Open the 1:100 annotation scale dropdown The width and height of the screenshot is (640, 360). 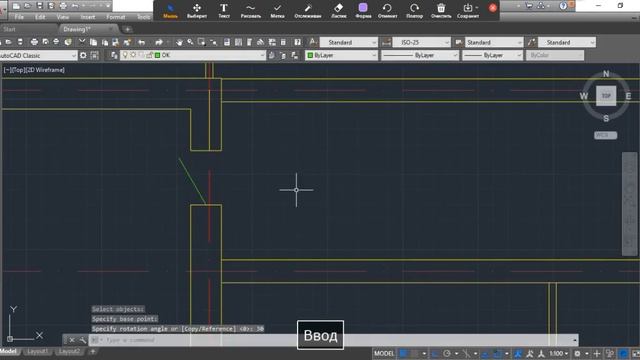pyautogui.click(x=559, y=353)
